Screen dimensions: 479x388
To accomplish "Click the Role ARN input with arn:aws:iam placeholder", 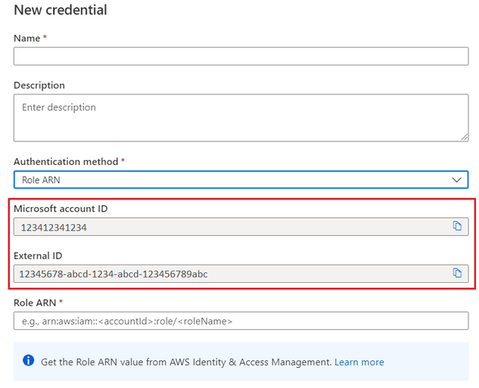I will (x=241, y=321).
